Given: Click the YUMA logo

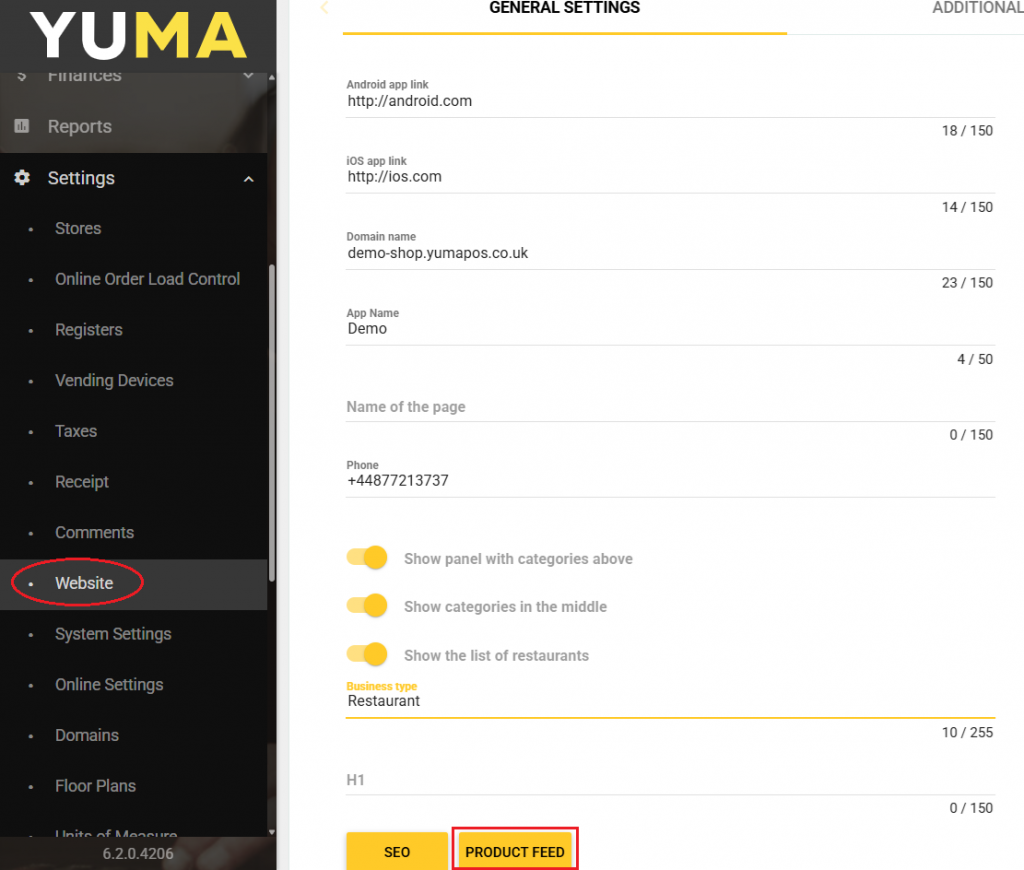Looking at the screenshot, I should coord(138,34).
